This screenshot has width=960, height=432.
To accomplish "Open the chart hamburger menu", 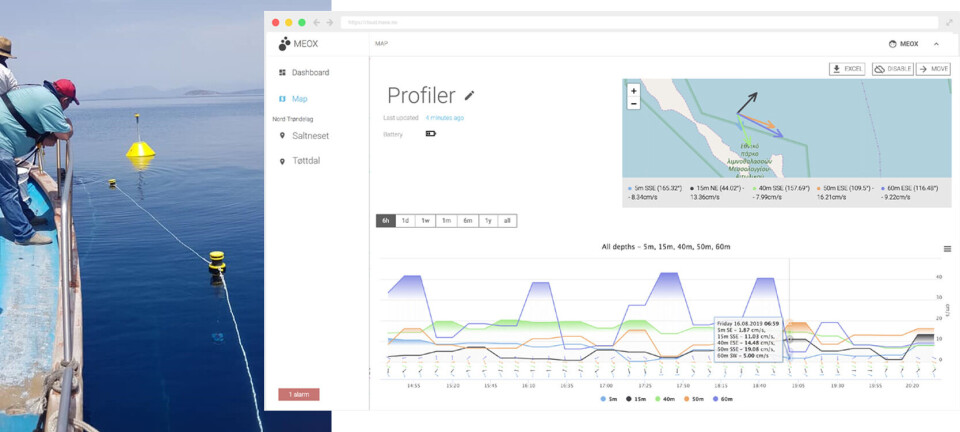I will click(947, 248).
